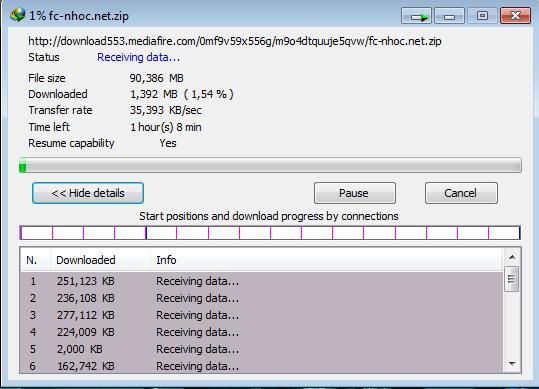Minimize the download window
Screen dimensions: 539x389
(x=449, y=16)
